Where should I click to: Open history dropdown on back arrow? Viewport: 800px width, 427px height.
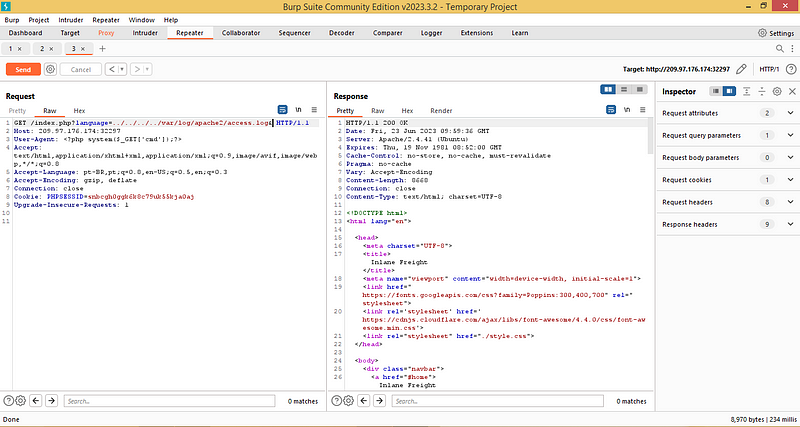tap(122, 69)
